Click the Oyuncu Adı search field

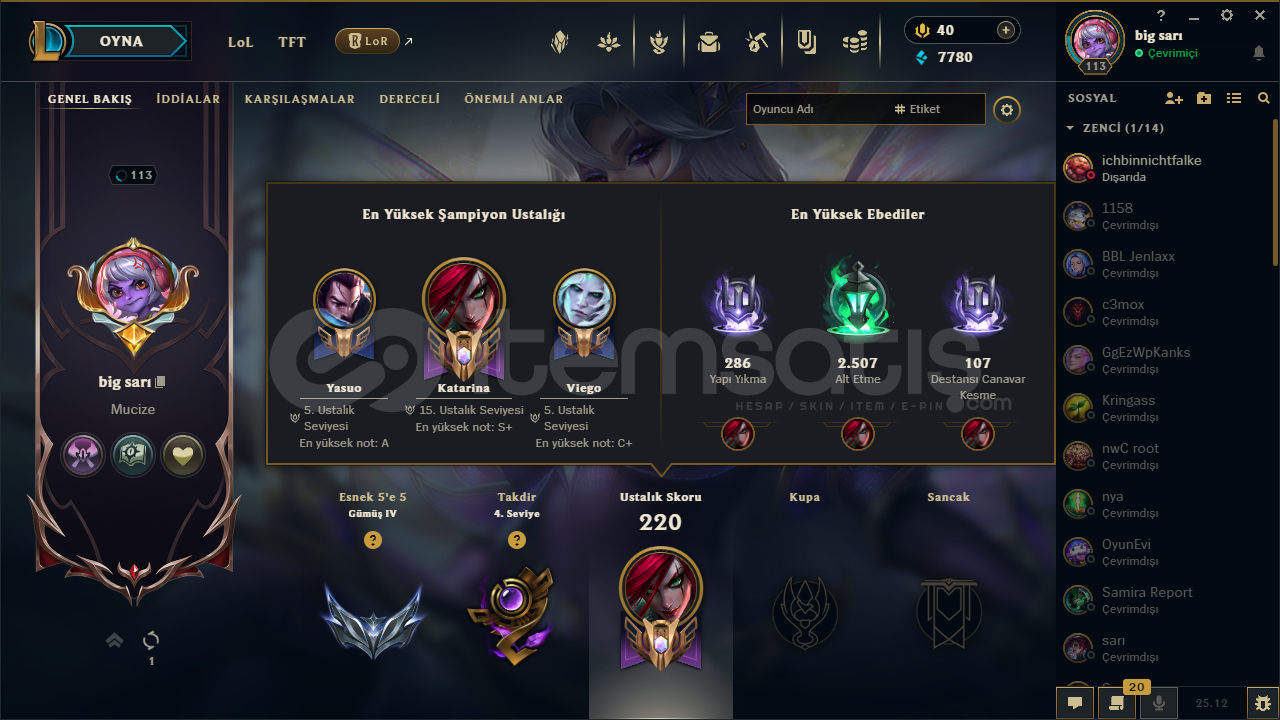[816, 109]
